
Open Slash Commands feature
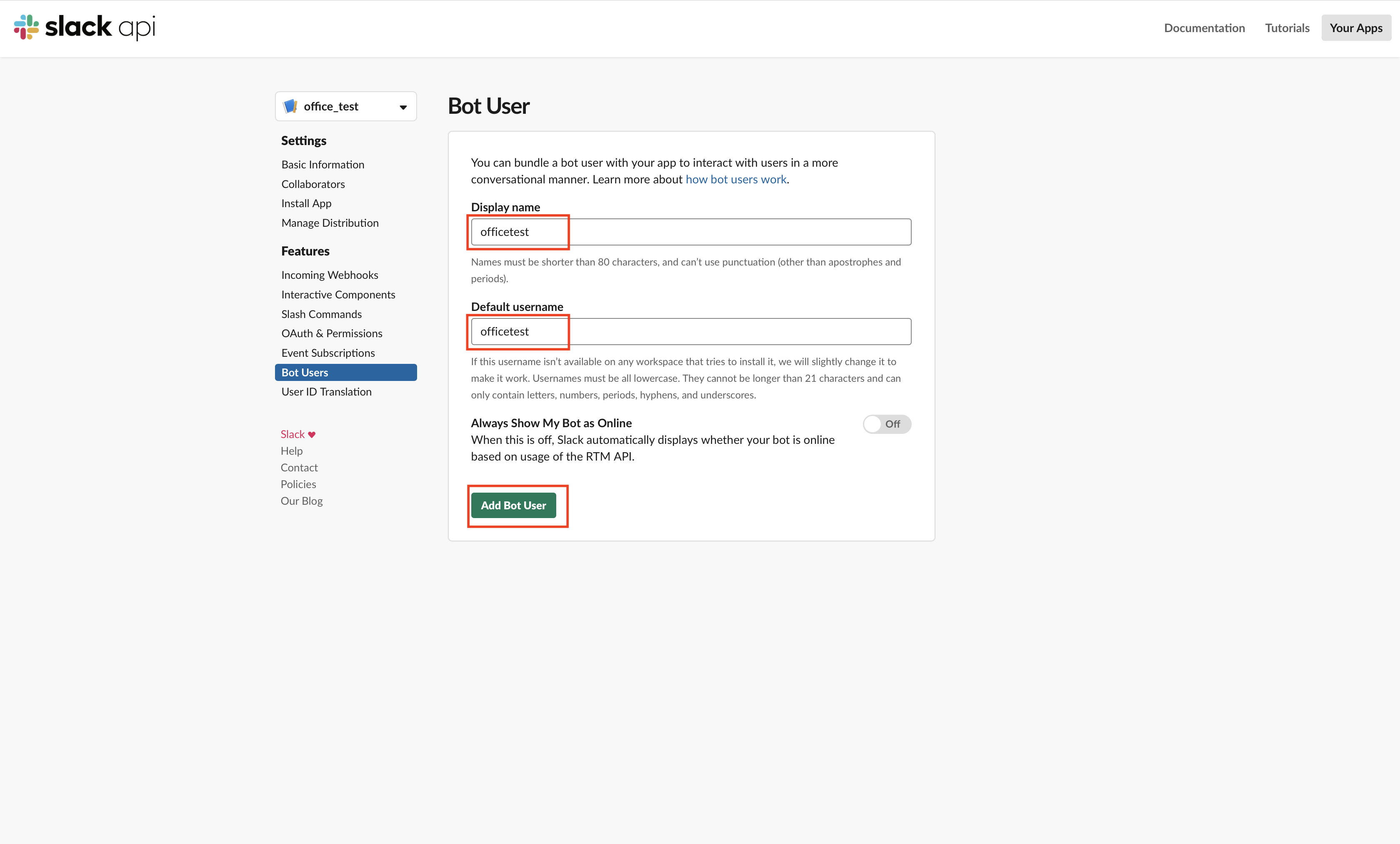click(322, 314)
